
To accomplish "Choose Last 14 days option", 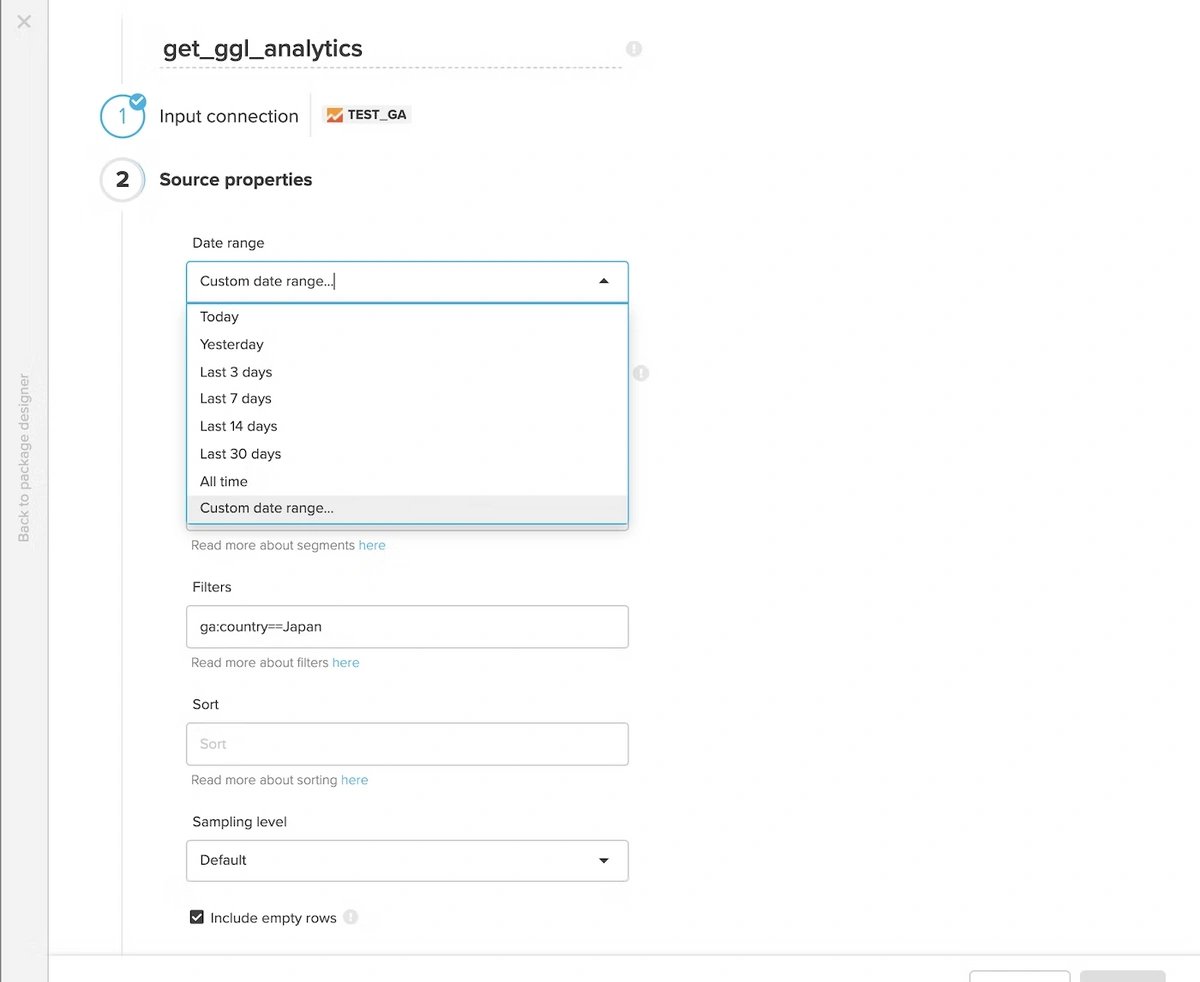I will coord(407,426).
